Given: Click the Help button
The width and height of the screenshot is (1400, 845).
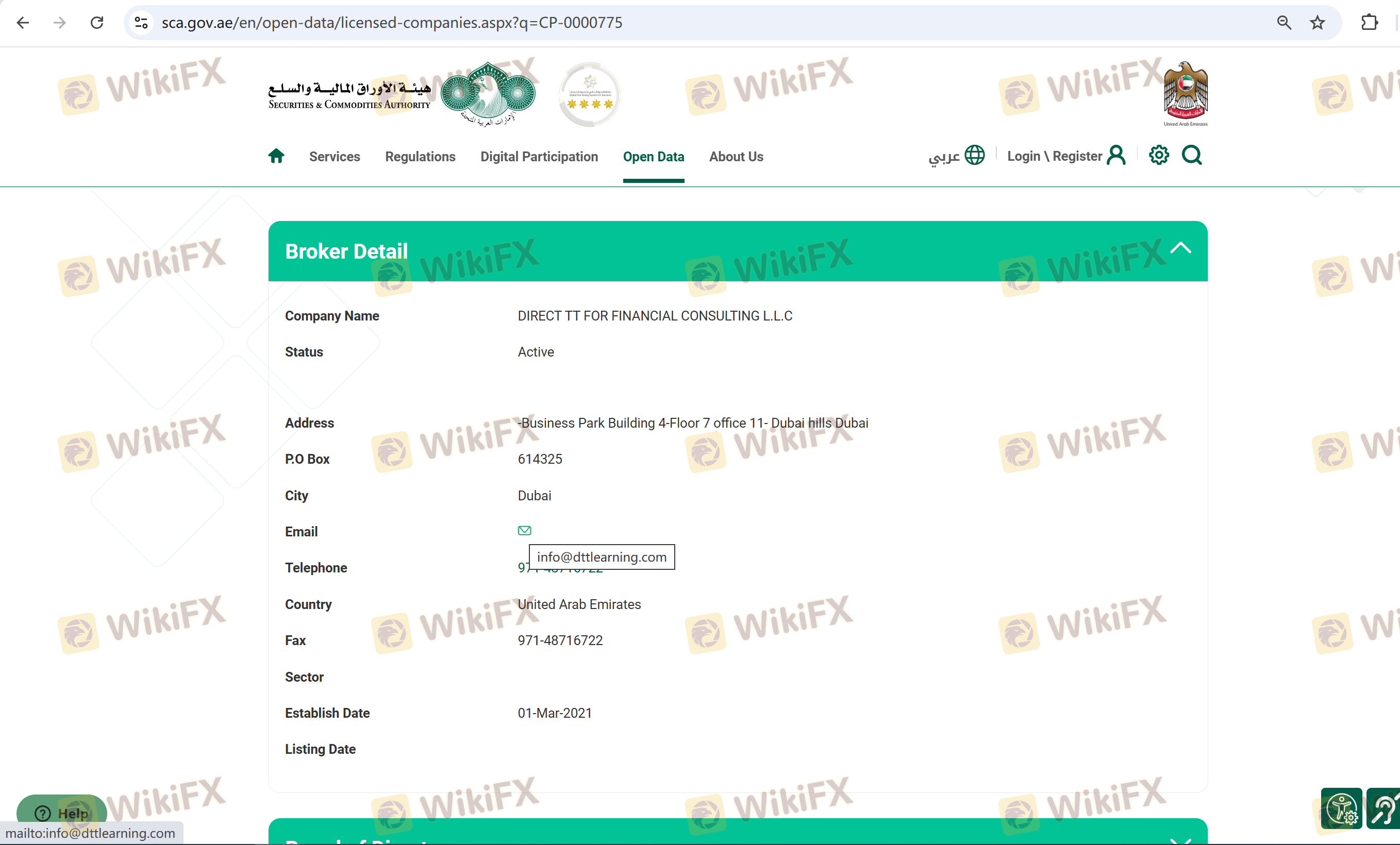Looking at the screenshot, I should click(61, 813).
